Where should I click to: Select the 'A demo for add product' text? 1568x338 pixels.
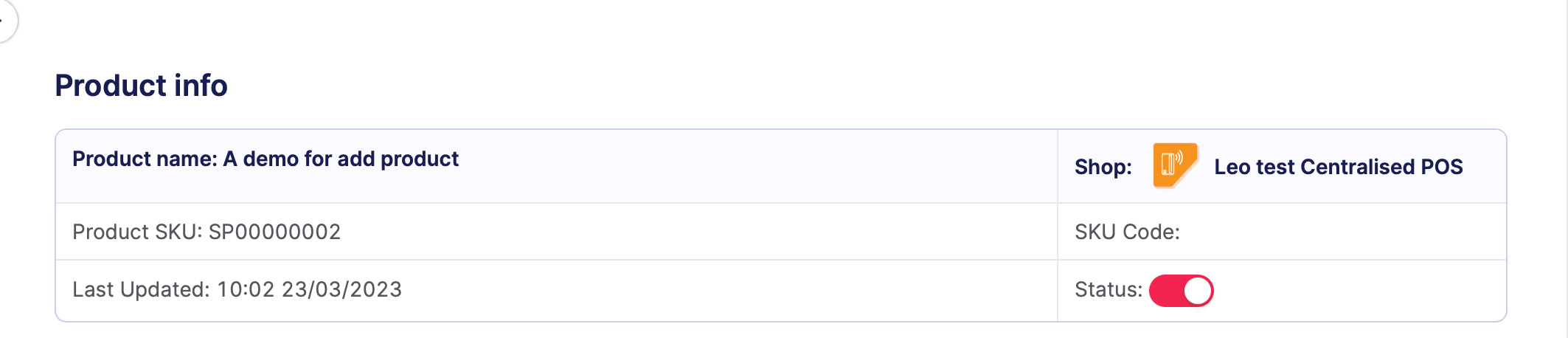tap(341, 159)
